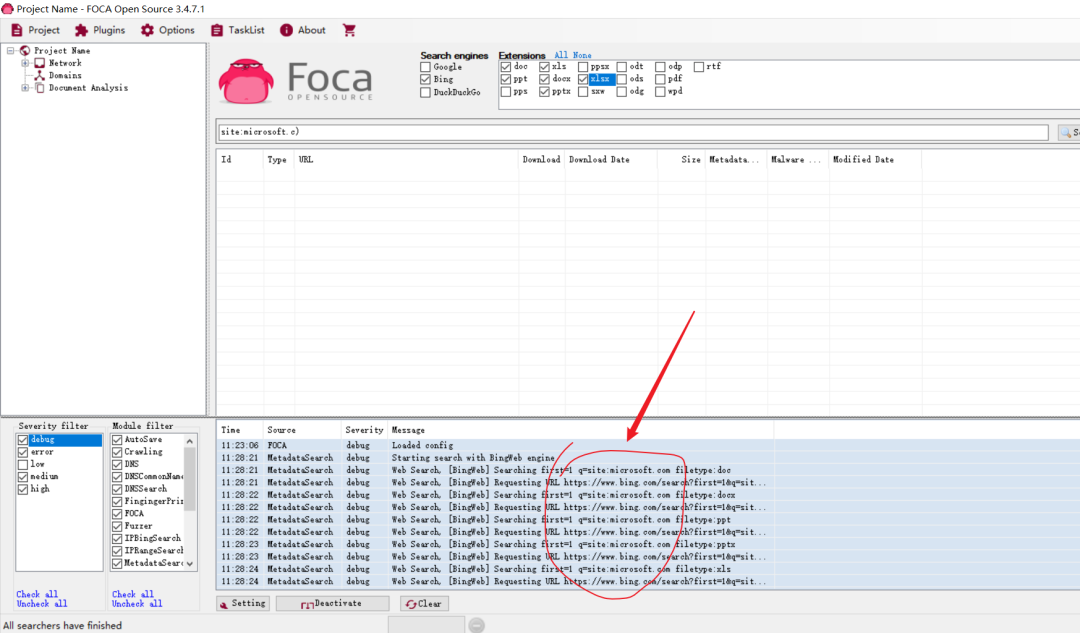Viewport: 1080px width, 633px height.
Task: Click Check all under Severity filter
Action: coord(37,594)
